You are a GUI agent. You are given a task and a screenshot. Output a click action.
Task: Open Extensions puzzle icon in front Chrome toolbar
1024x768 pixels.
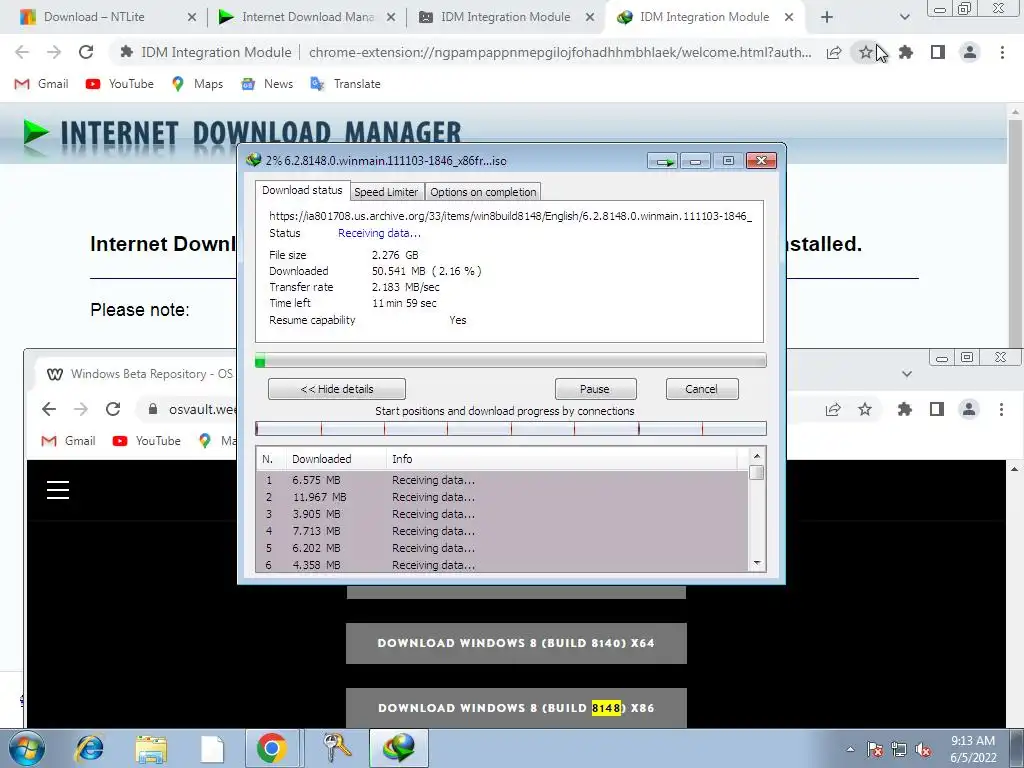pos(905,52)
